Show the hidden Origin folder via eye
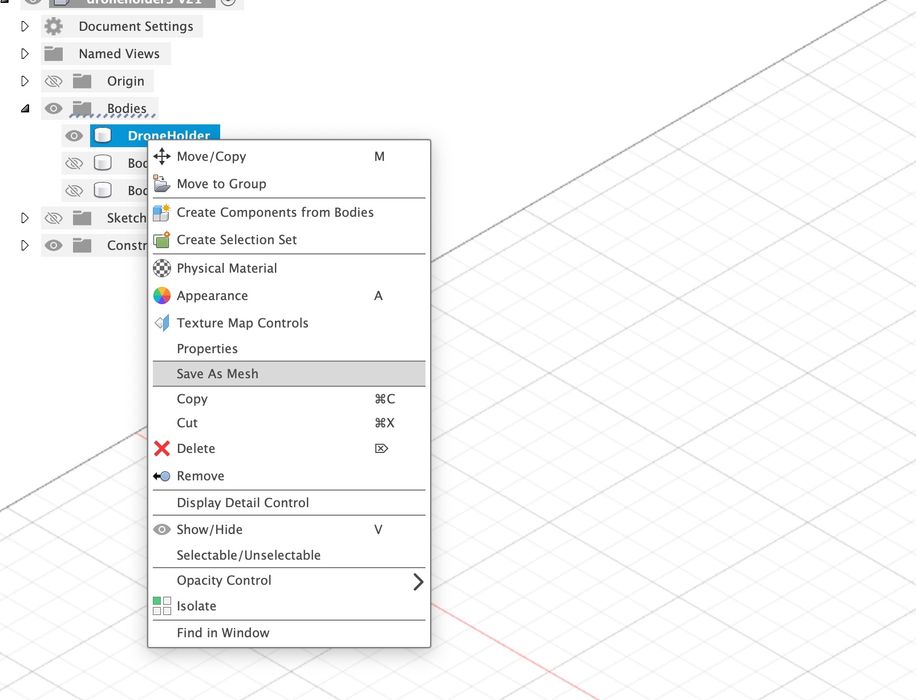Image resolution: width=916 pixels, height=700 pixels. pyautogui.click(x=54, y=81)
